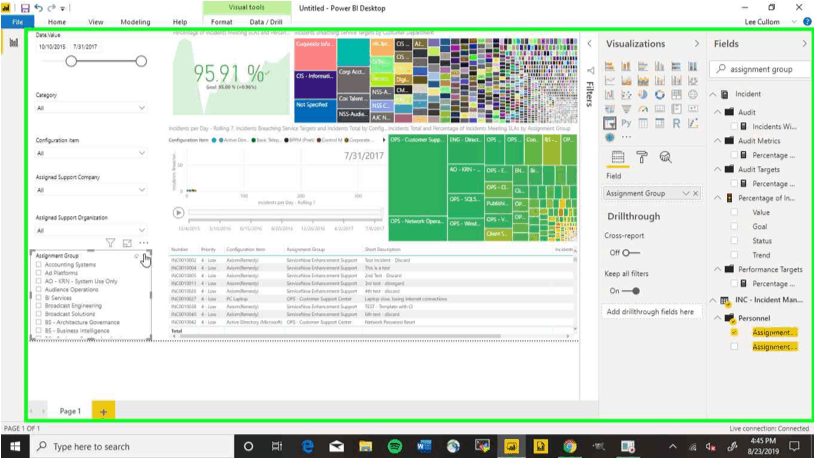
Task: Collapse the Performance Targets folder
Action: click(x=718, y=269)
